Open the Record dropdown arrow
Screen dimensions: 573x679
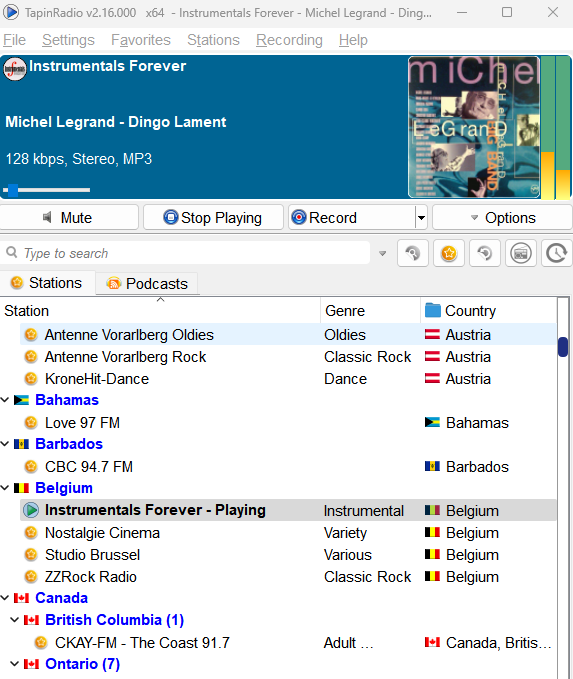click(421, 217)
